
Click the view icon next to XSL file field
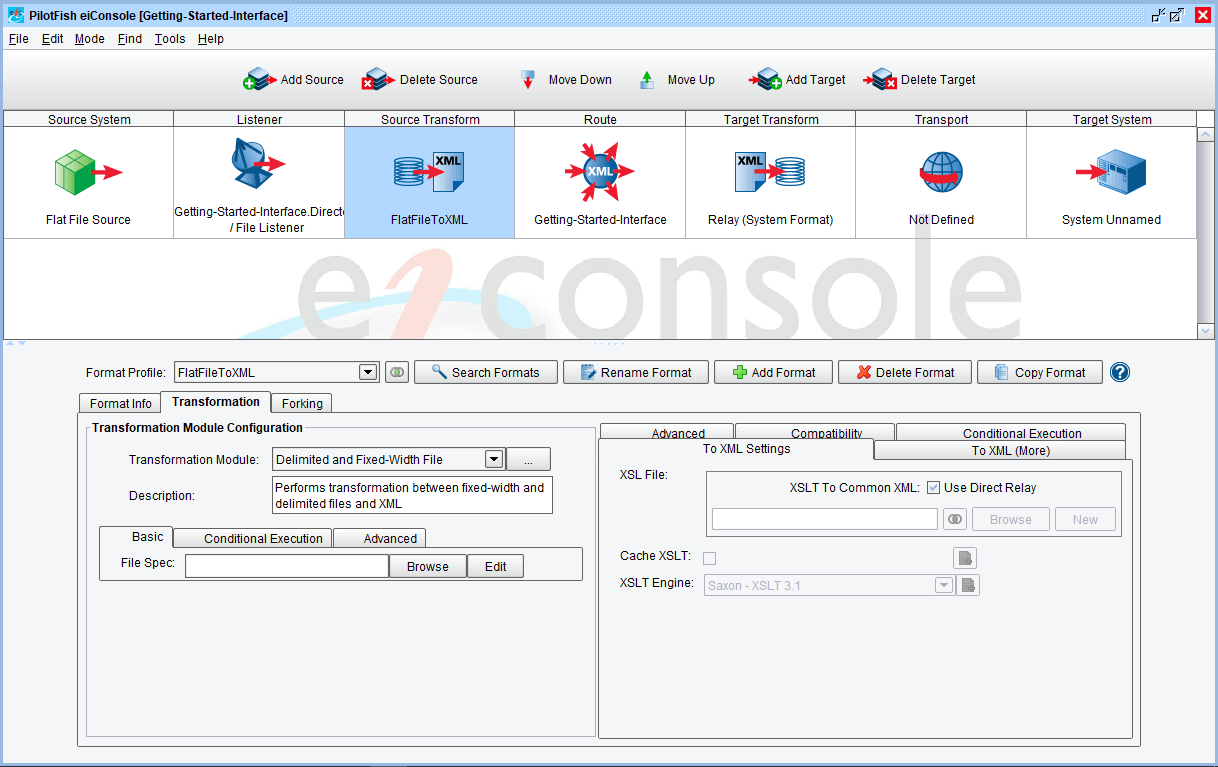954,519
